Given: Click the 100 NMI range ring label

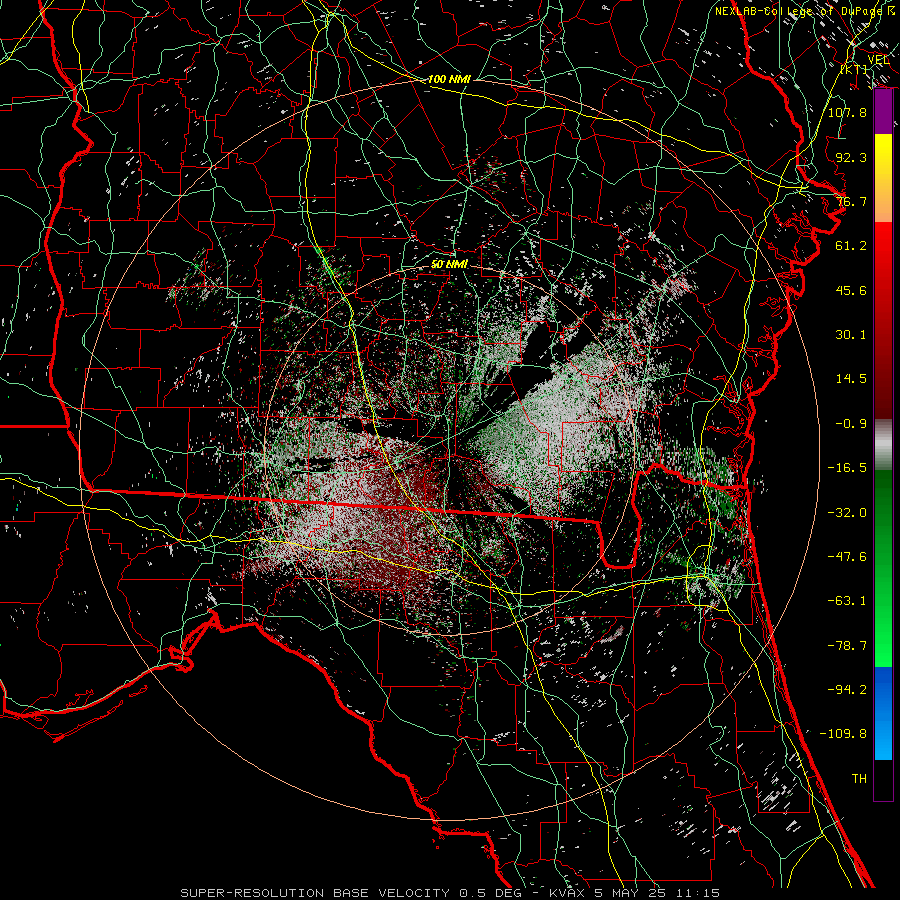Looking at the screenshot, I should pyautogui.click(x=449, y=79).
